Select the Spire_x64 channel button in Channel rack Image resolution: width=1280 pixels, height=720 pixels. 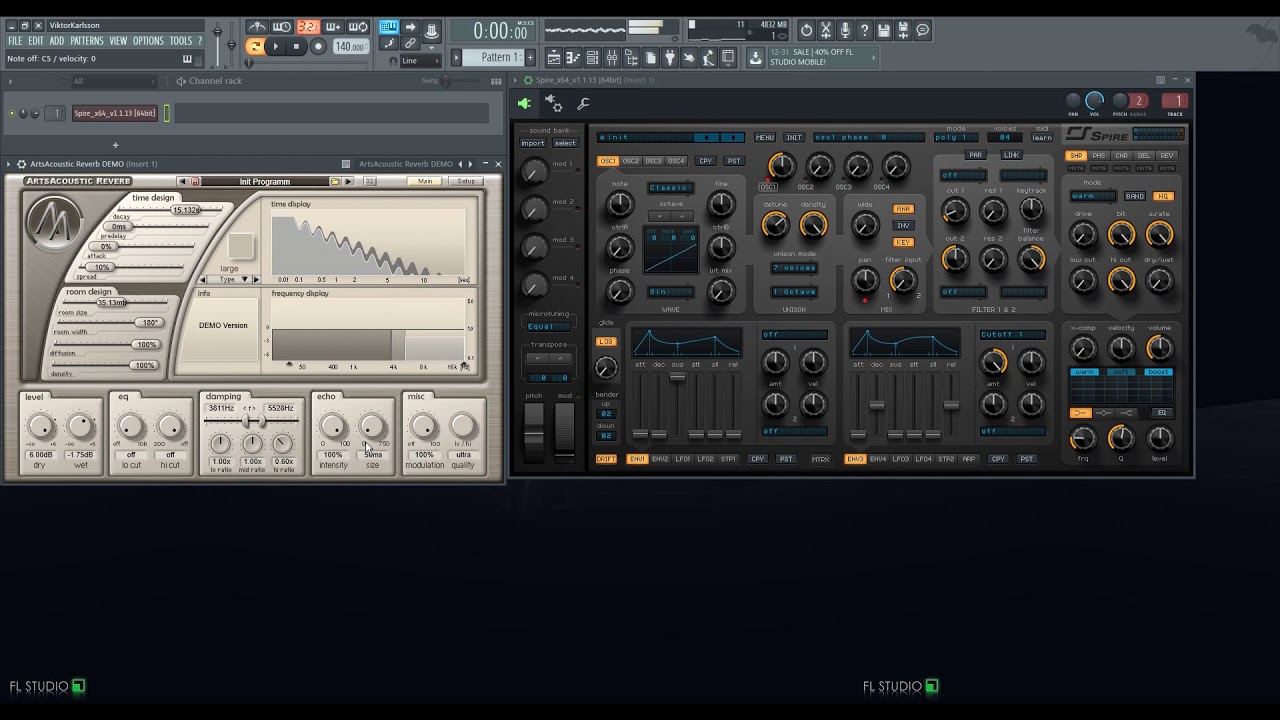[x=115, y=113]
